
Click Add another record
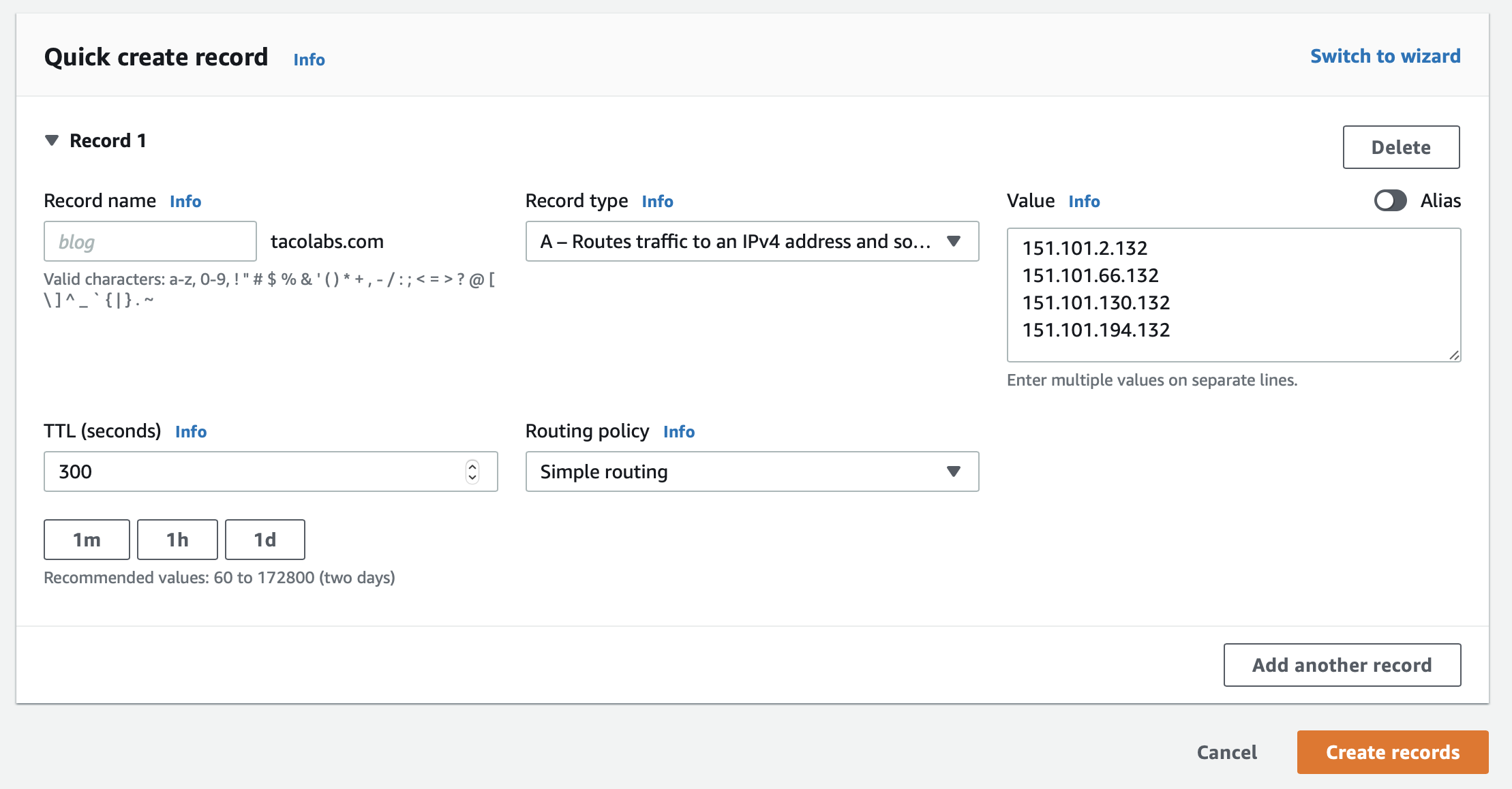click(x=1342, y=664)
